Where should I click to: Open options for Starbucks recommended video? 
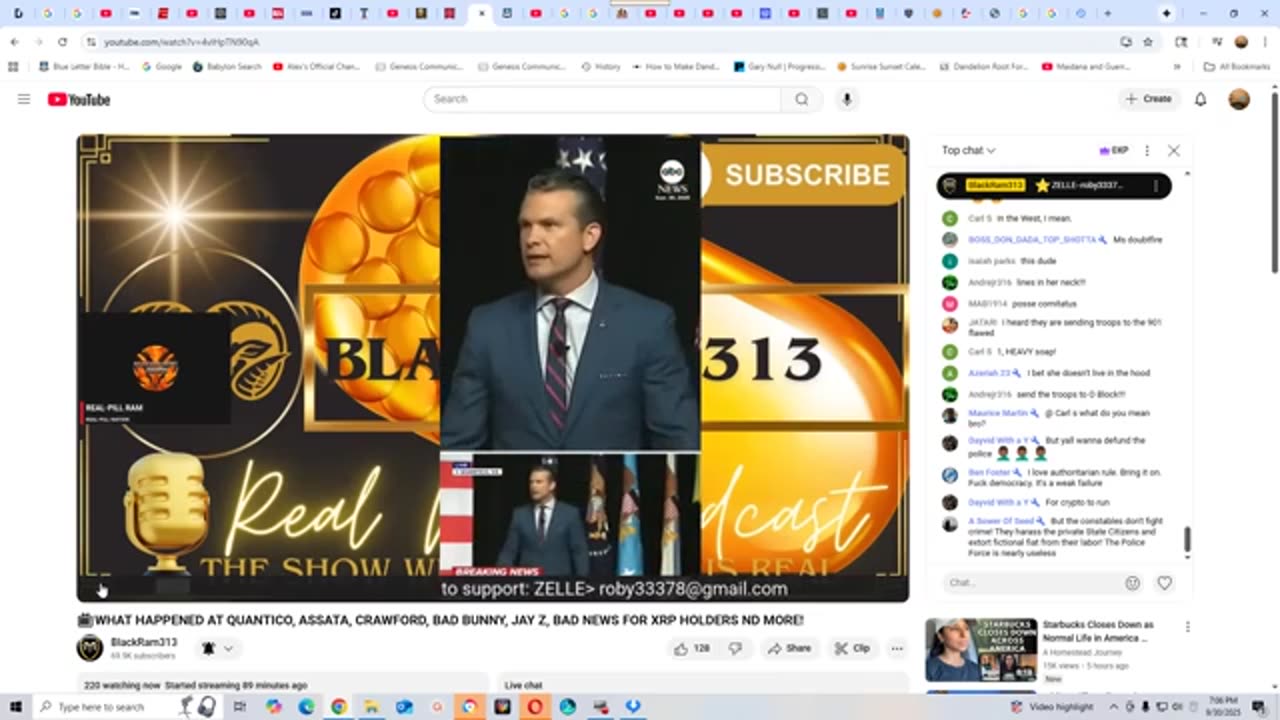click(x=1187, y=627)
